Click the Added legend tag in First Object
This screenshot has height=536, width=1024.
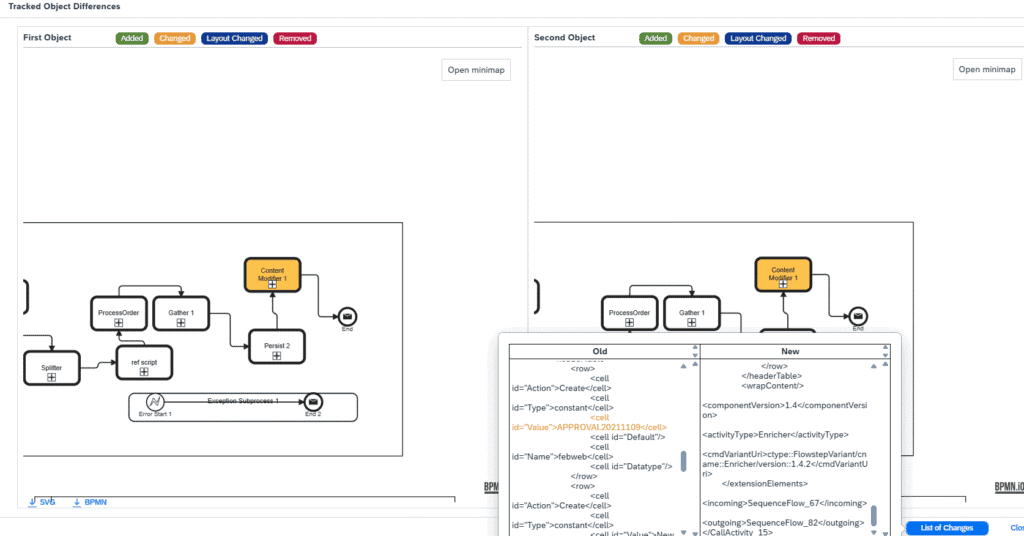132,39
